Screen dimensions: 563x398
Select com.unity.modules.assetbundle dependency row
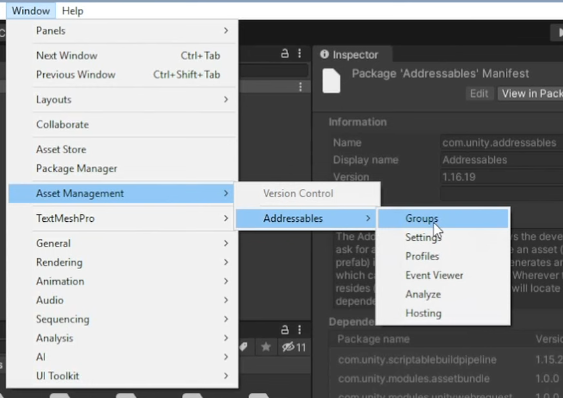coord(447,378)
